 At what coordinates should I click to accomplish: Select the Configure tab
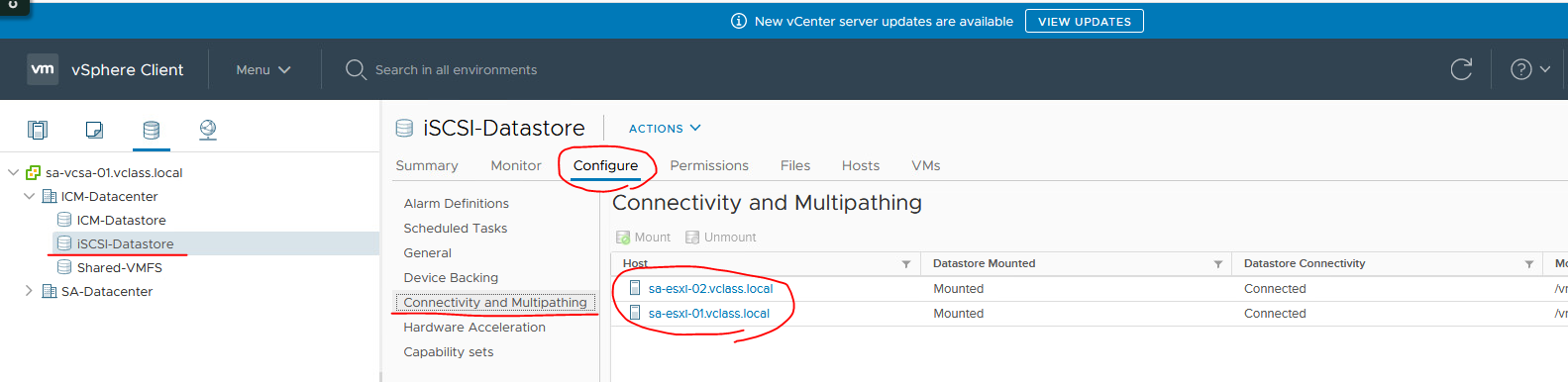[605, 165]
